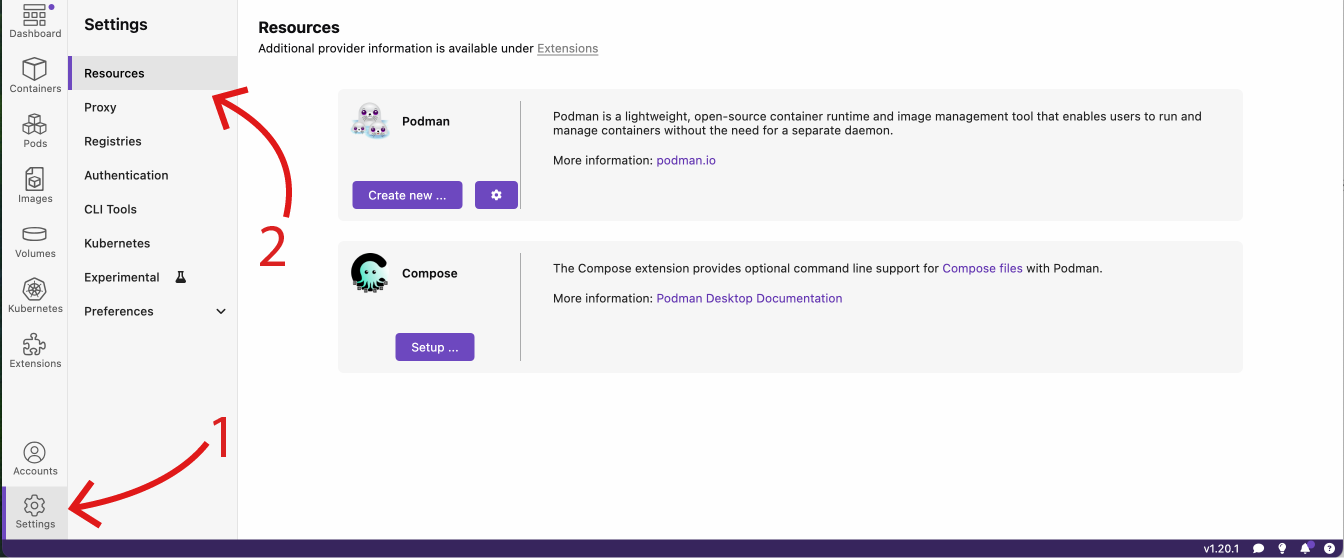Click the help question mark icon
The image size is (1344, 558).
click(x=1329, y=548)
